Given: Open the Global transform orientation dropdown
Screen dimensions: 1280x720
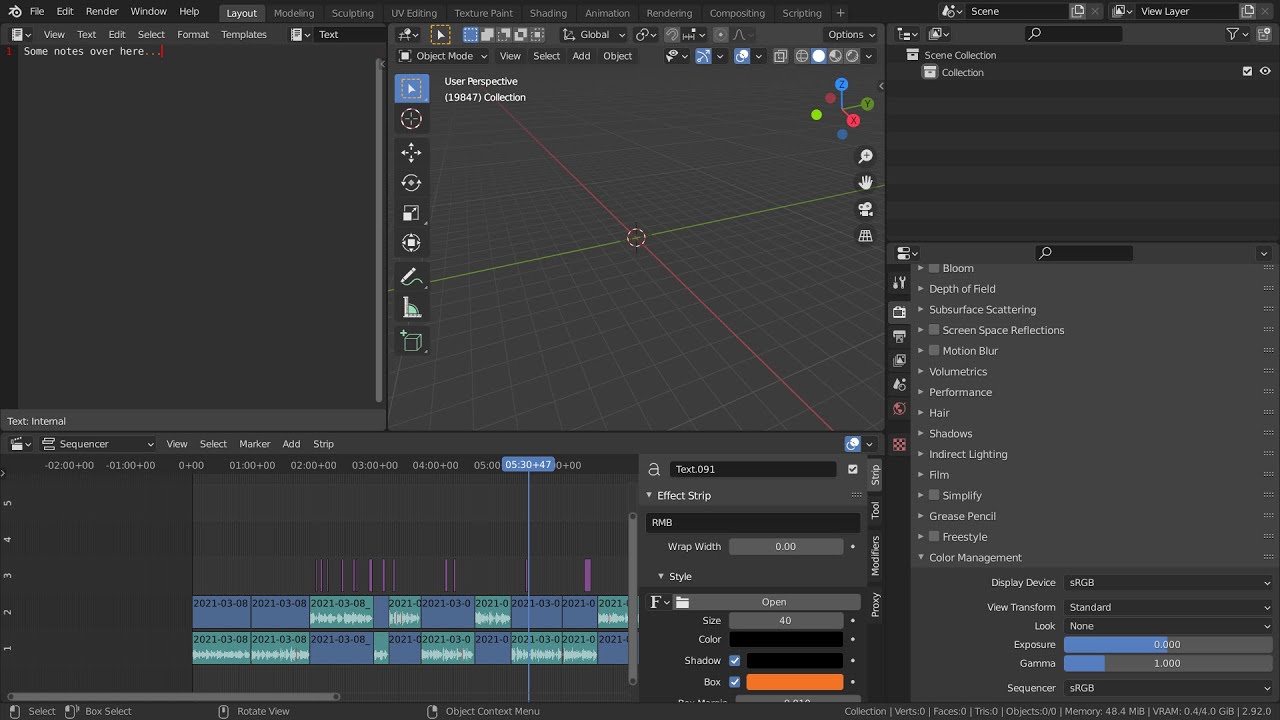Looking at the screenshot, I should [594, 34].
